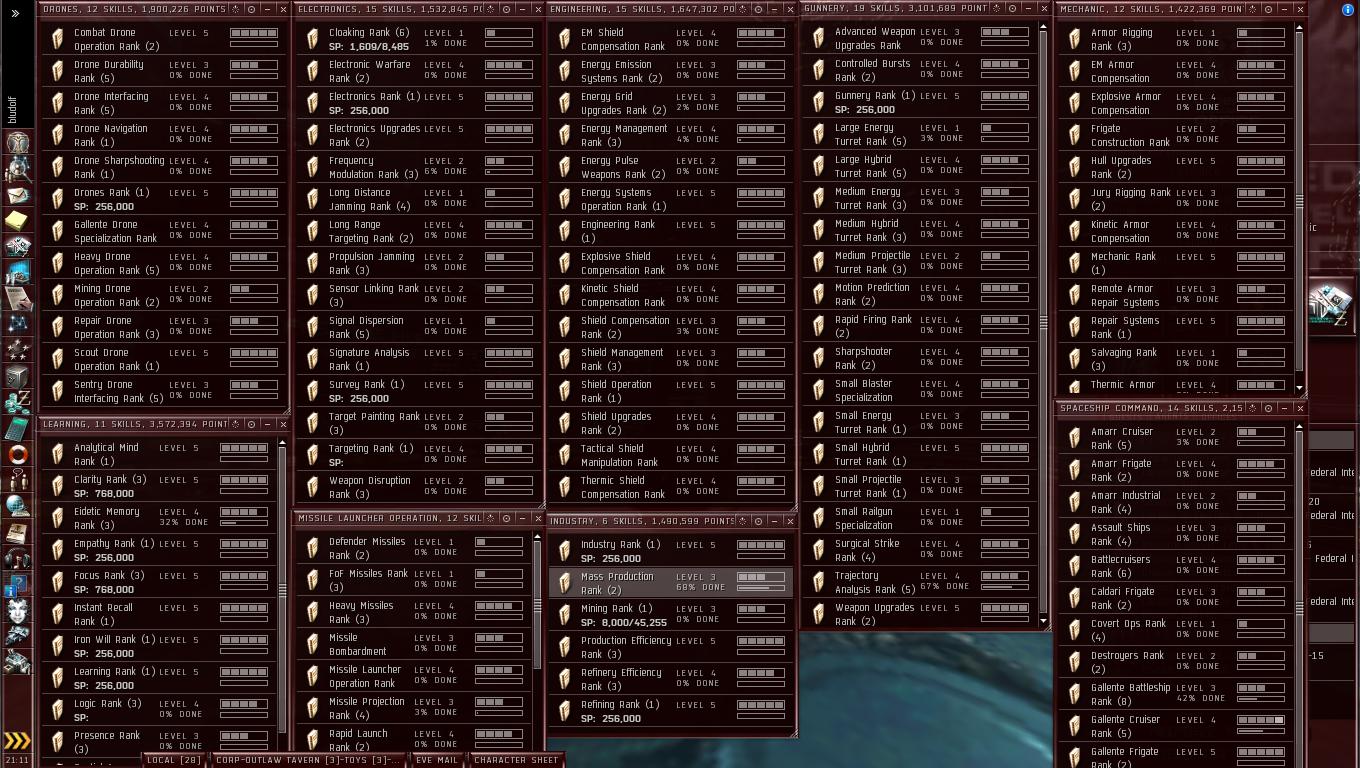Click the Learning window scroll-up arrow
Viewport: 1360px width, 768px height.
coord(282,440)
